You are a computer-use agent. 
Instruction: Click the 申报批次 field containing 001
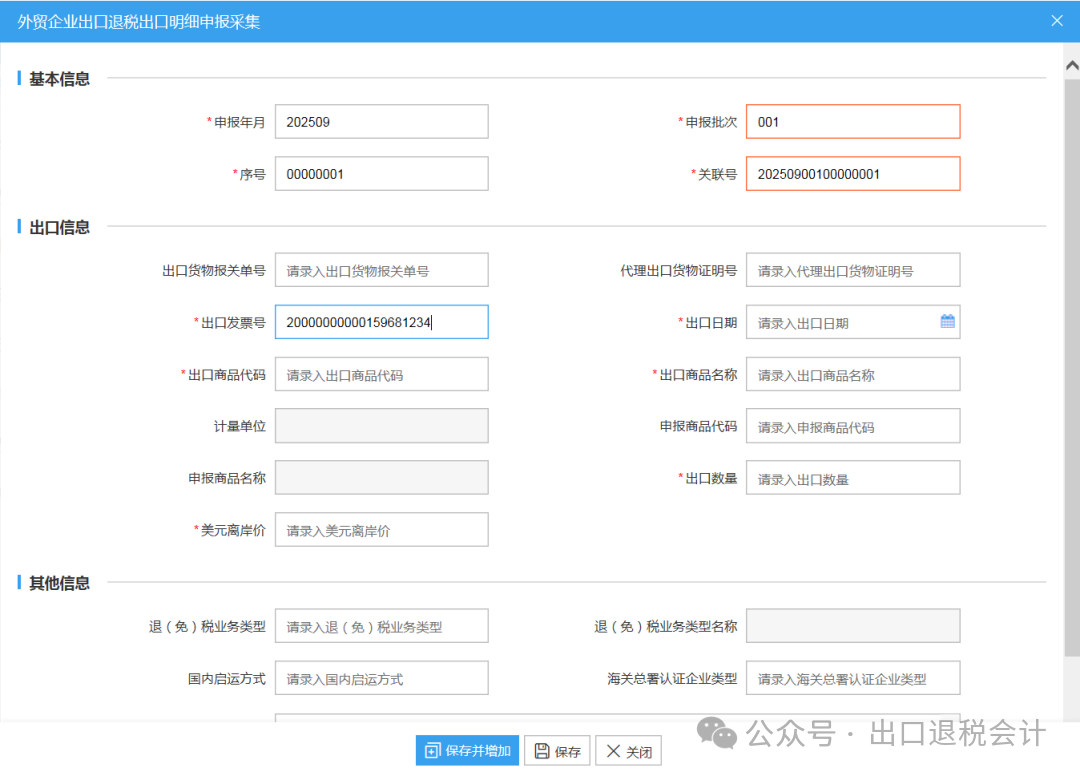pyautogui.click(x=853, y=121)
